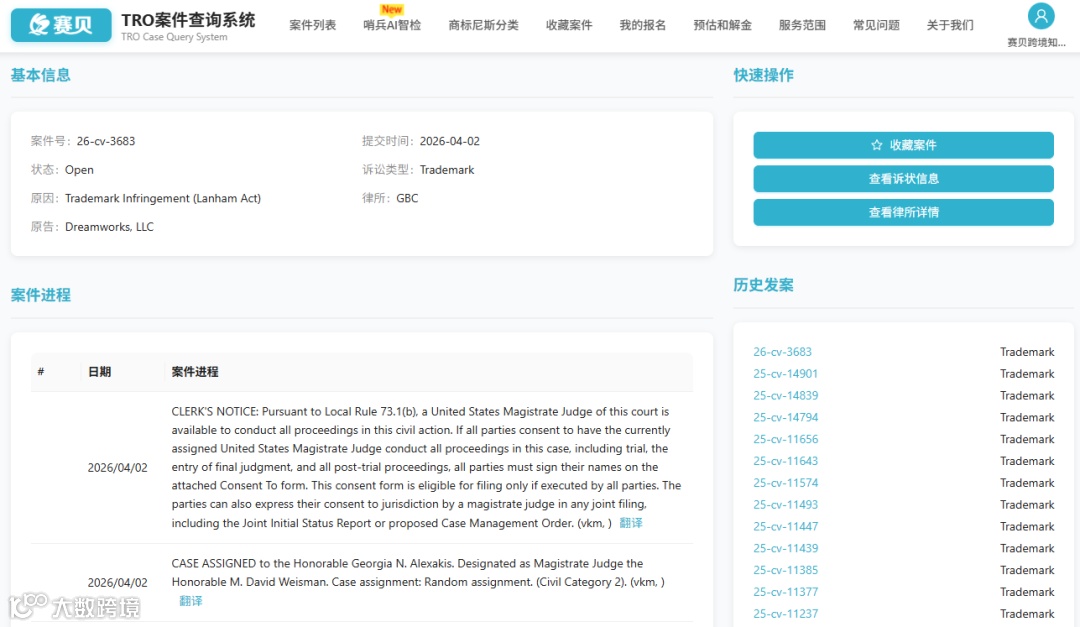Go to 商标尼斯分类 page

(x=484, y=25)
